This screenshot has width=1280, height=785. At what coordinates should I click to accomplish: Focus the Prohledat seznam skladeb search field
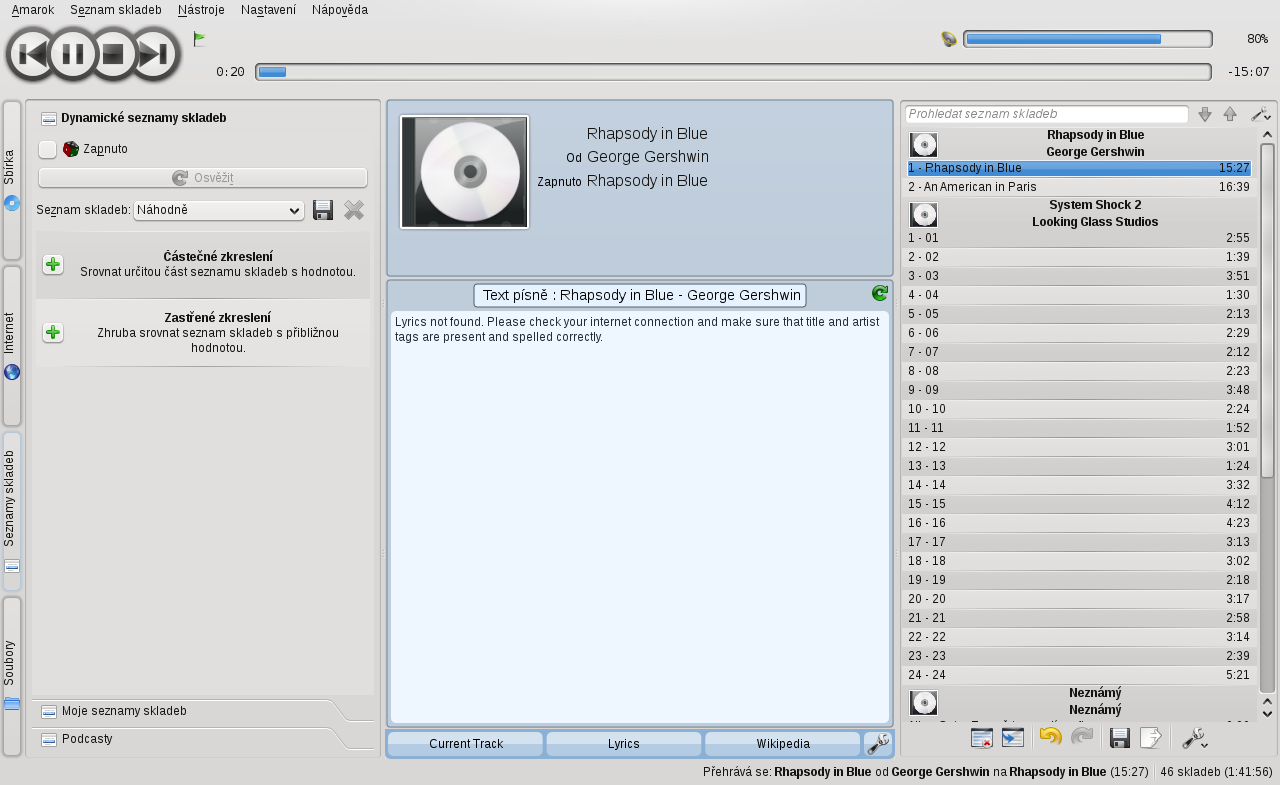coord(1046,114)
